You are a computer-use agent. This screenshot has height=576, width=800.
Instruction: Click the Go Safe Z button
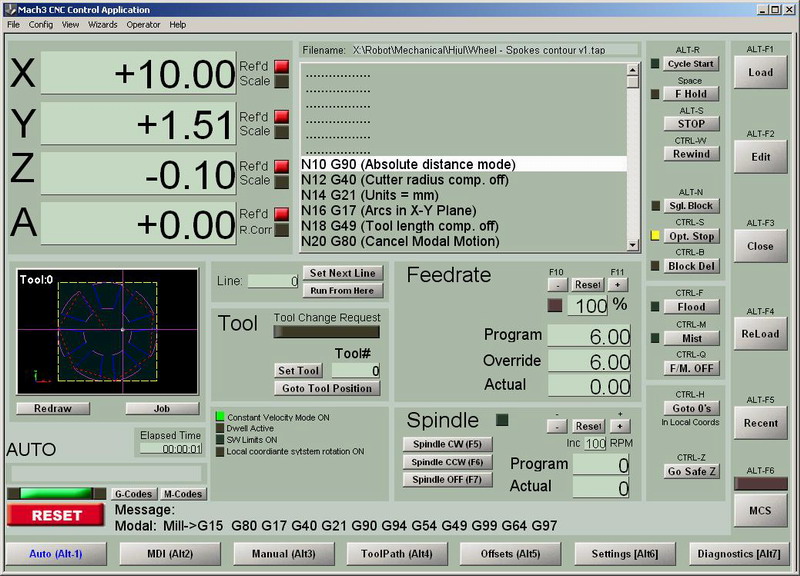tap(691, 471)
